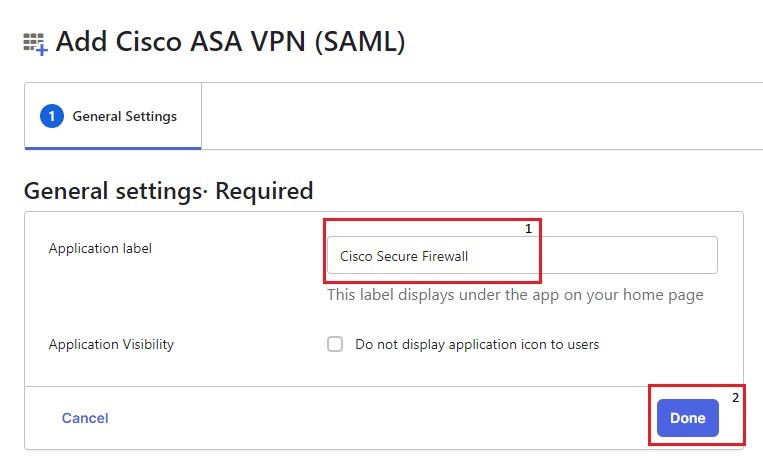Click the 'General settings· Required' section heading
763x475 pixels.
click(168, 190)
